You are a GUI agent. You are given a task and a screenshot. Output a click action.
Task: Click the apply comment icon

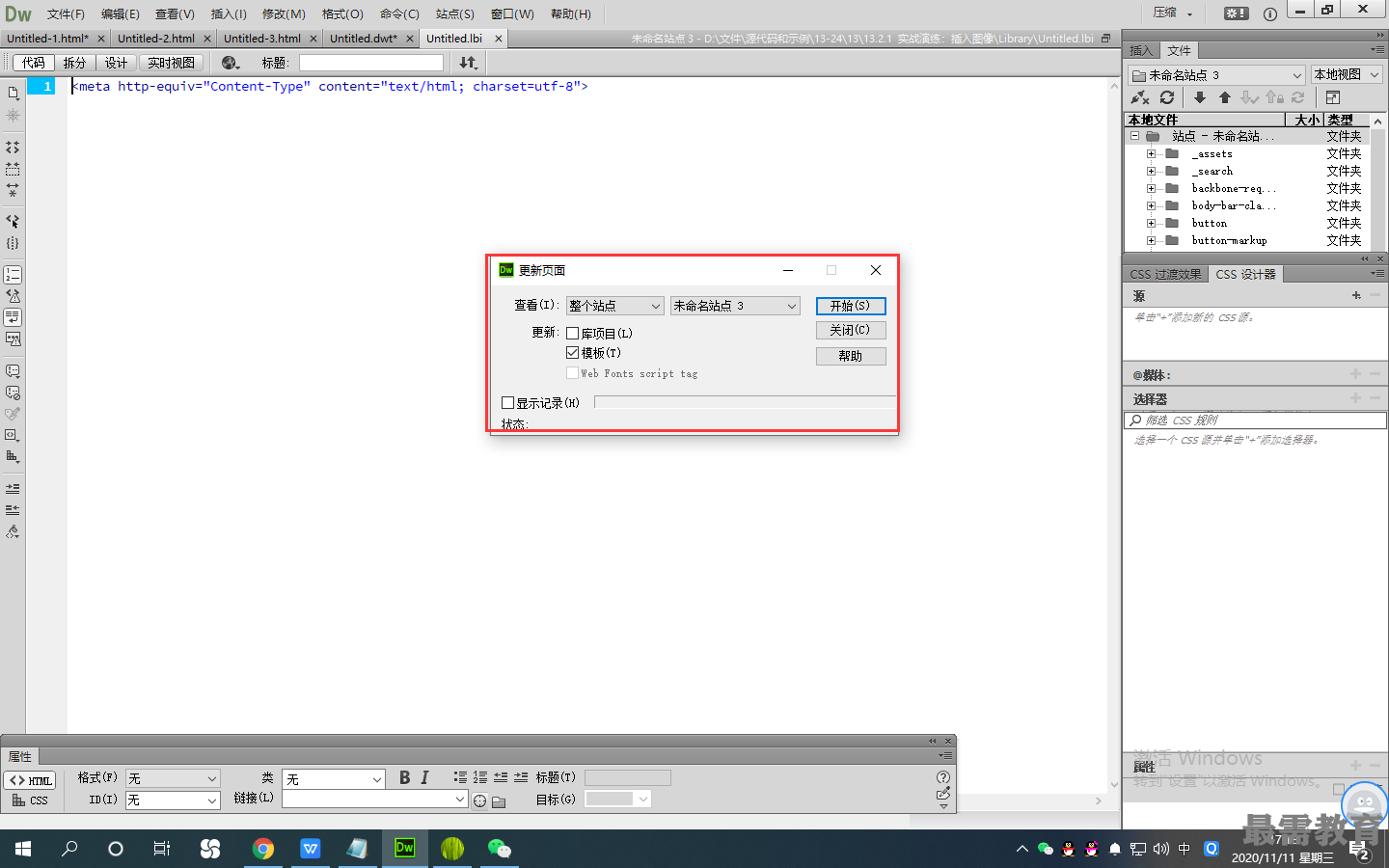click(x=13, y=371)
